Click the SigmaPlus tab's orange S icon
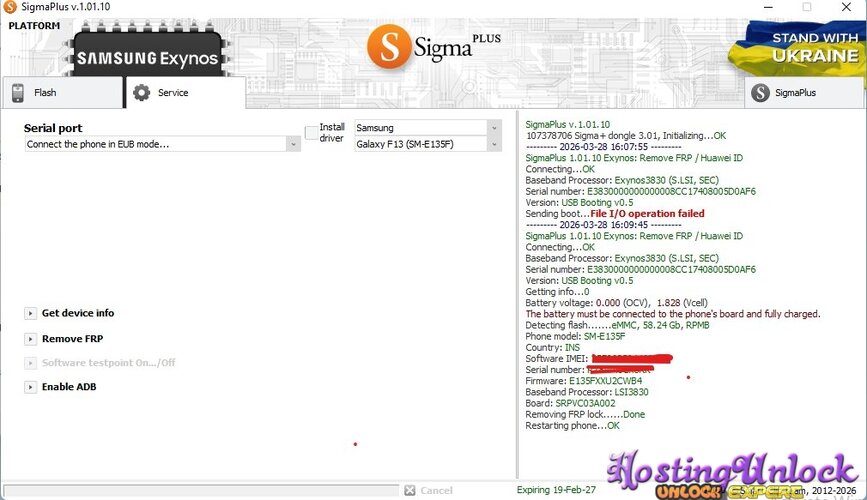The image size is (867, 500). [761, 93]
